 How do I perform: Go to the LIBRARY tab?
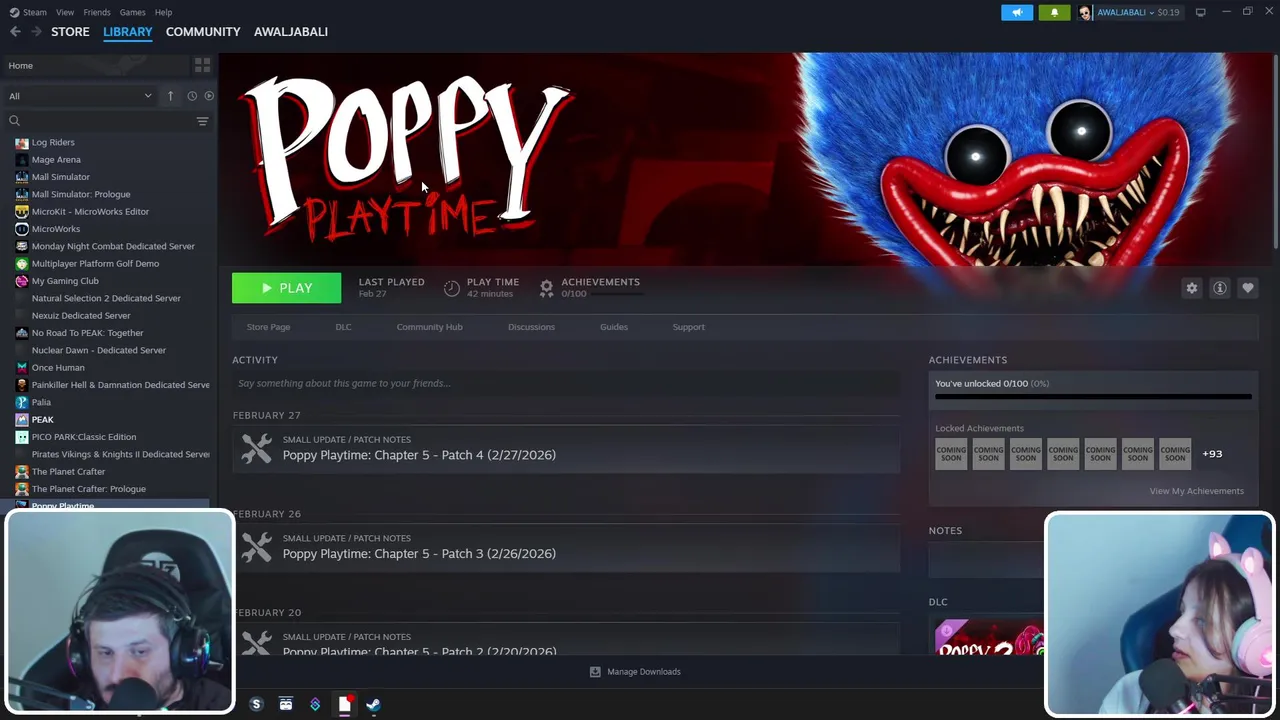click(x=128, y=32)
